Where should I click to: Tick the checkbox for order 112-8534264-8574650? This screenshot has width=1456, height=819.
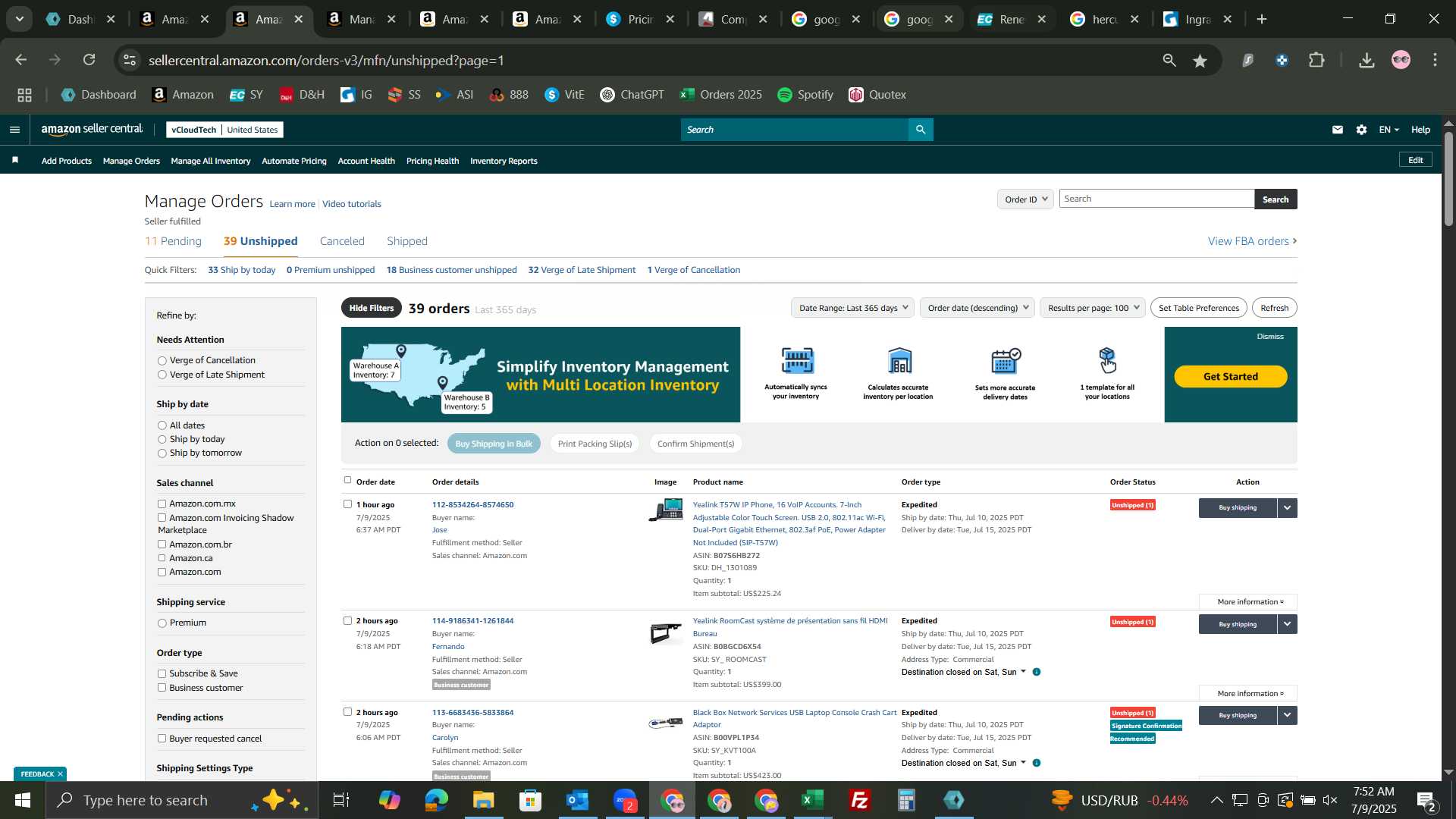coord(347,504)
